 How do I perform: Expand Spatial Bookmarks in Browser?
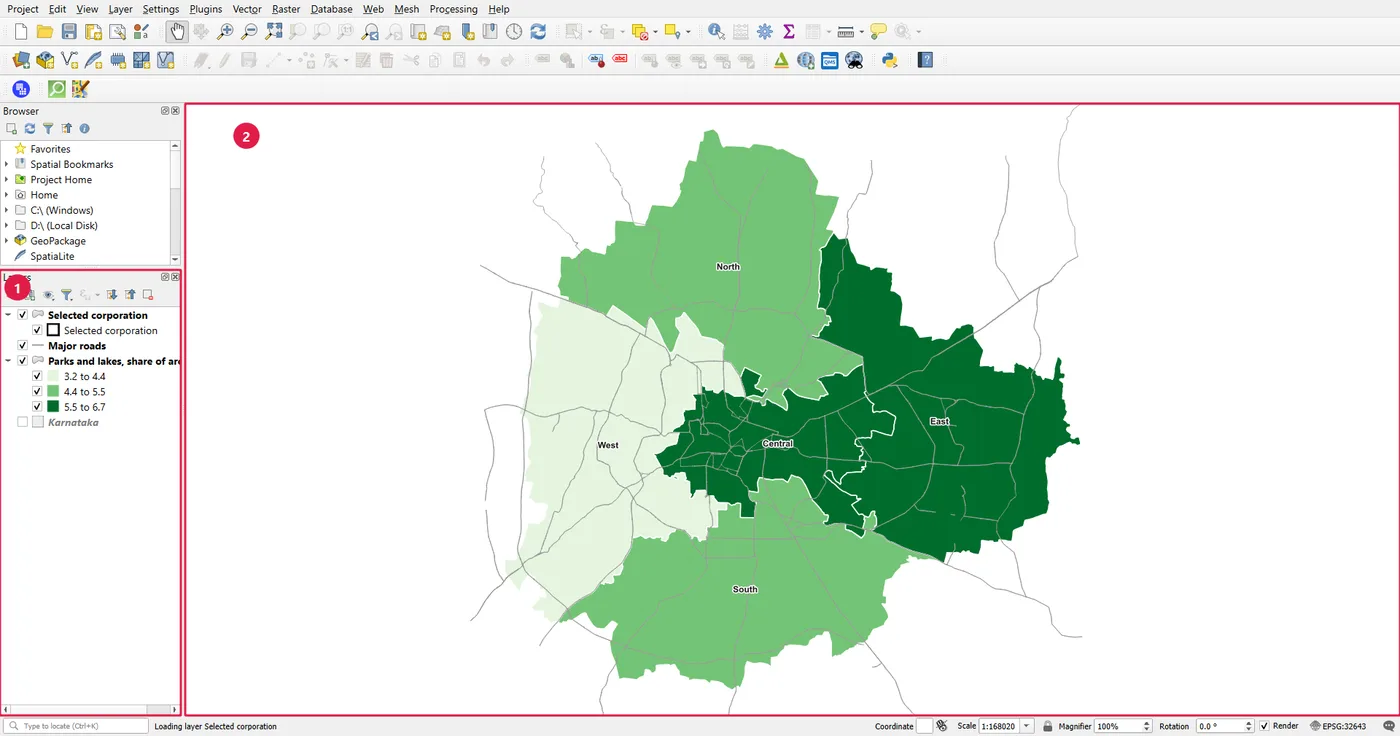(7, 164)
